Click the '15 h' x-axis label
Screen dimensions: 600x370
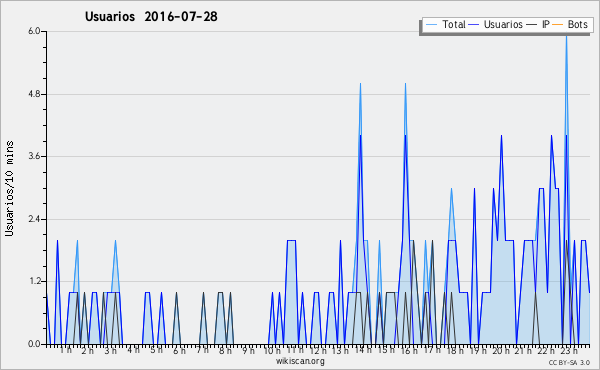(x=386, y=350)
